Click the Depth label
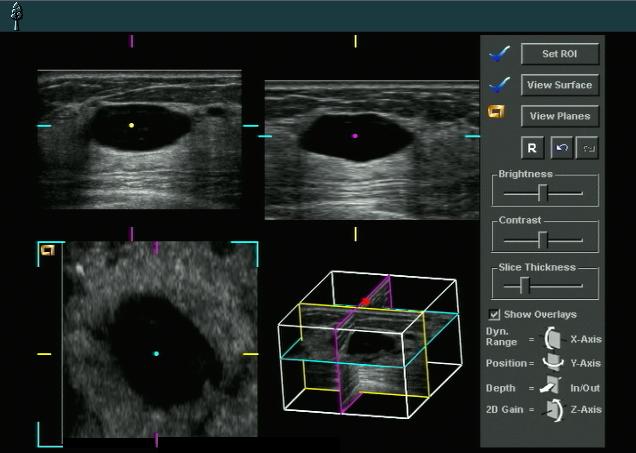This screenshot has height=453, width=636. coord(501,388)
